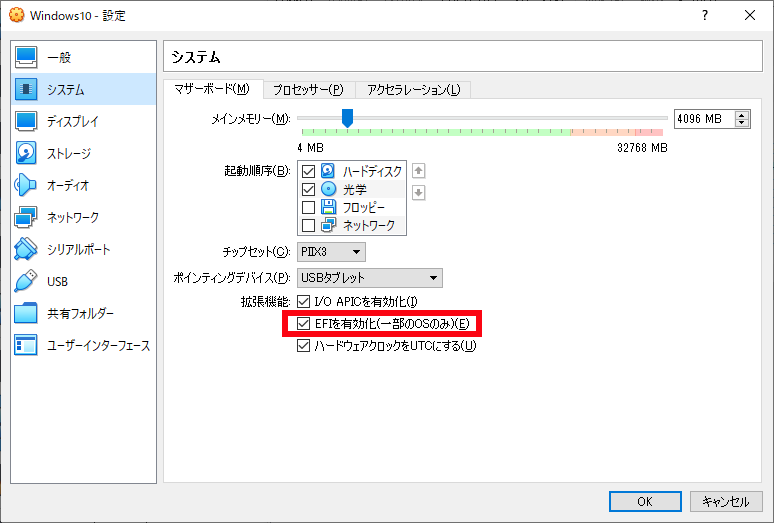Click the boot order move-down arrow
The height and width of the screenshot is (523, 774).
(419, 192)
